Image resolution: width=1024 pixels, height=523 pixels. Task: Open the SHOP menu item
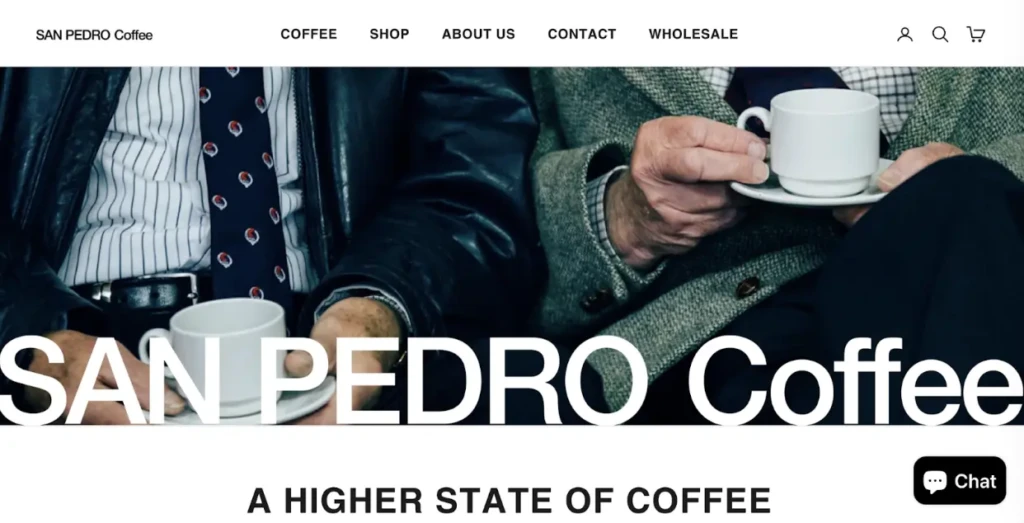click(x=389, y=34)
